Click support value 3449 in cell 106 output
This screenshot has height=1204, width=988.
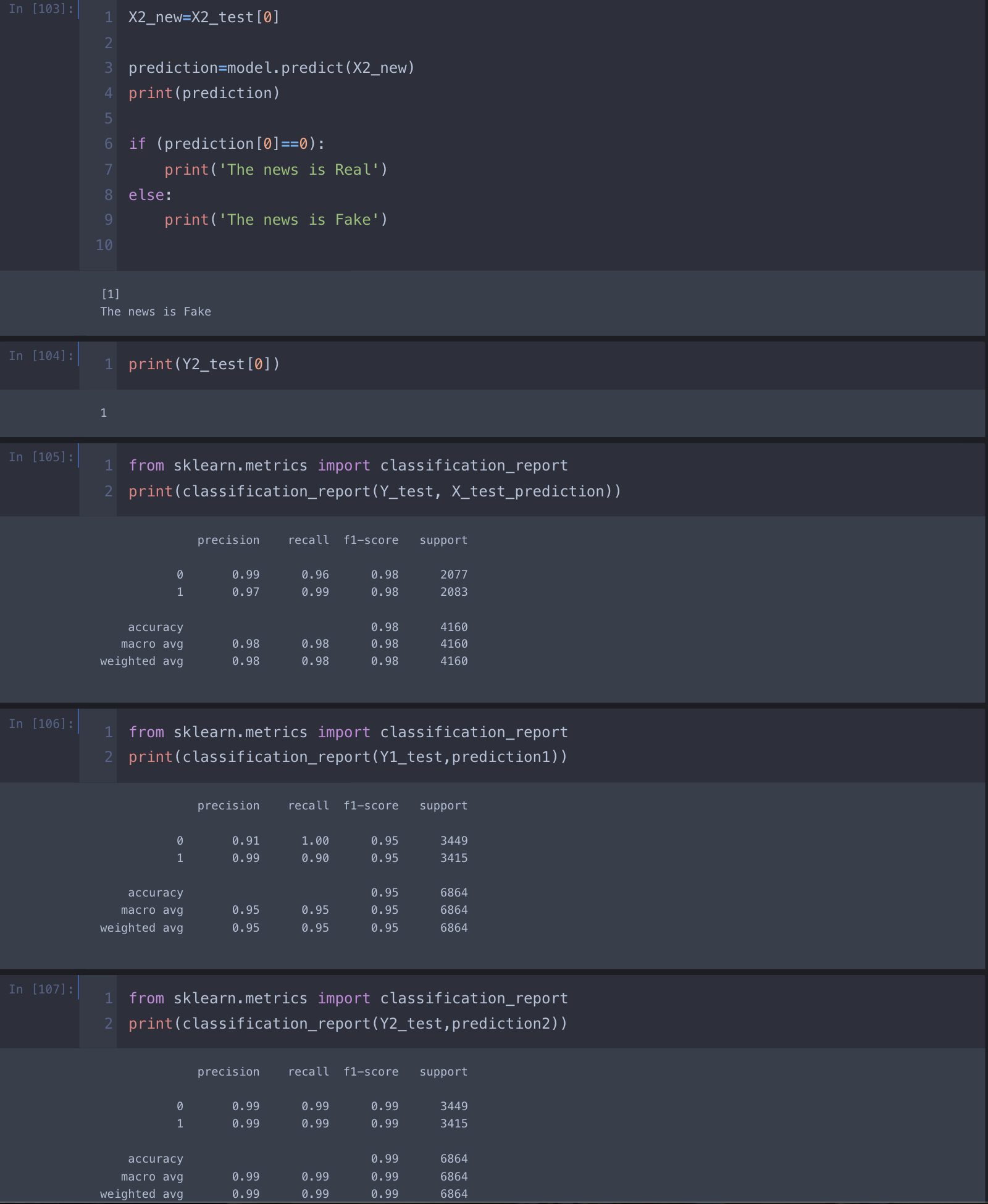click(x=454, y=841)
